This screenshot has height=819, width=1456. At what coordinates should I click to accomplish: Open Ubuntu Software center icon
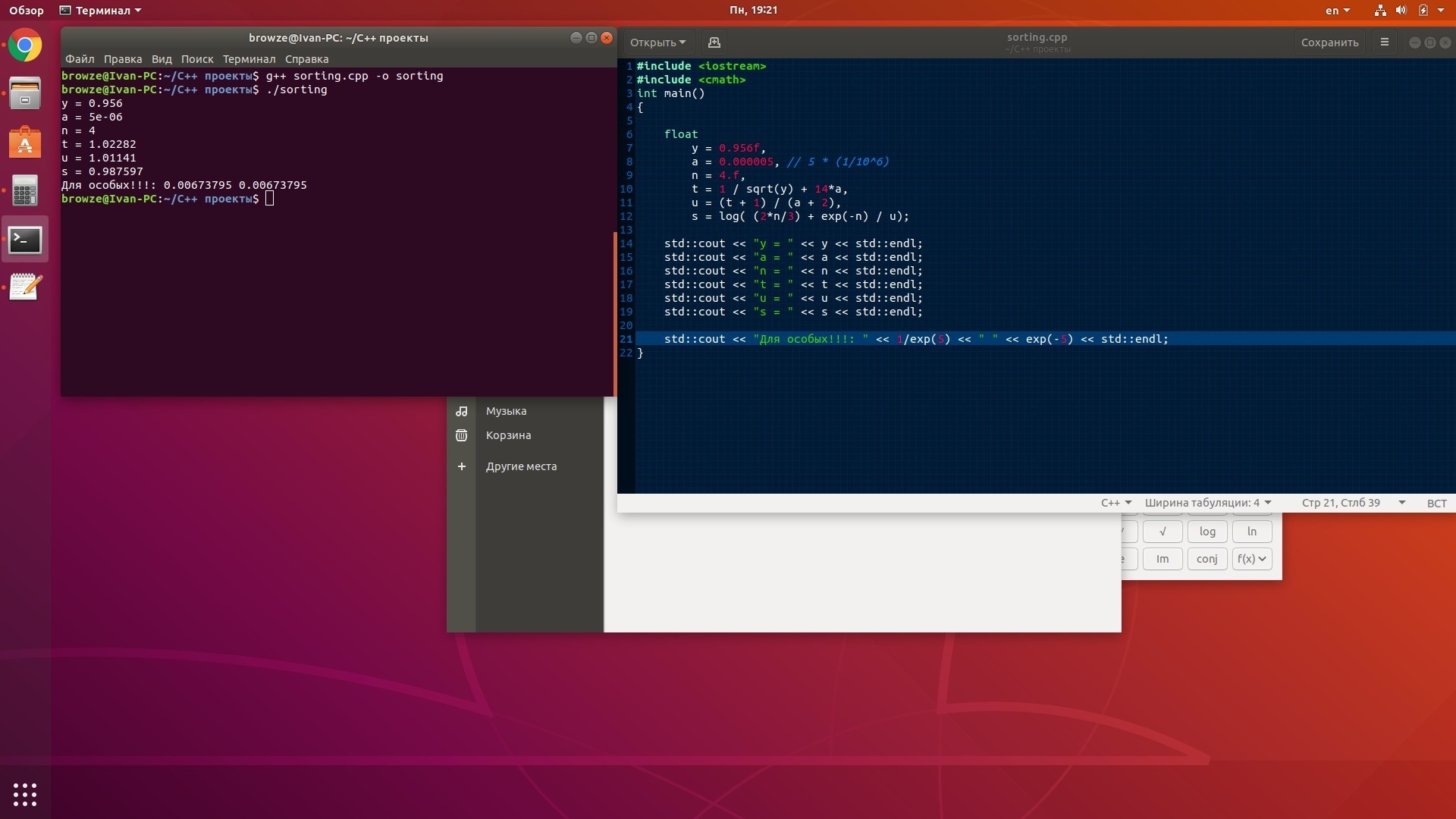(25, 143)
